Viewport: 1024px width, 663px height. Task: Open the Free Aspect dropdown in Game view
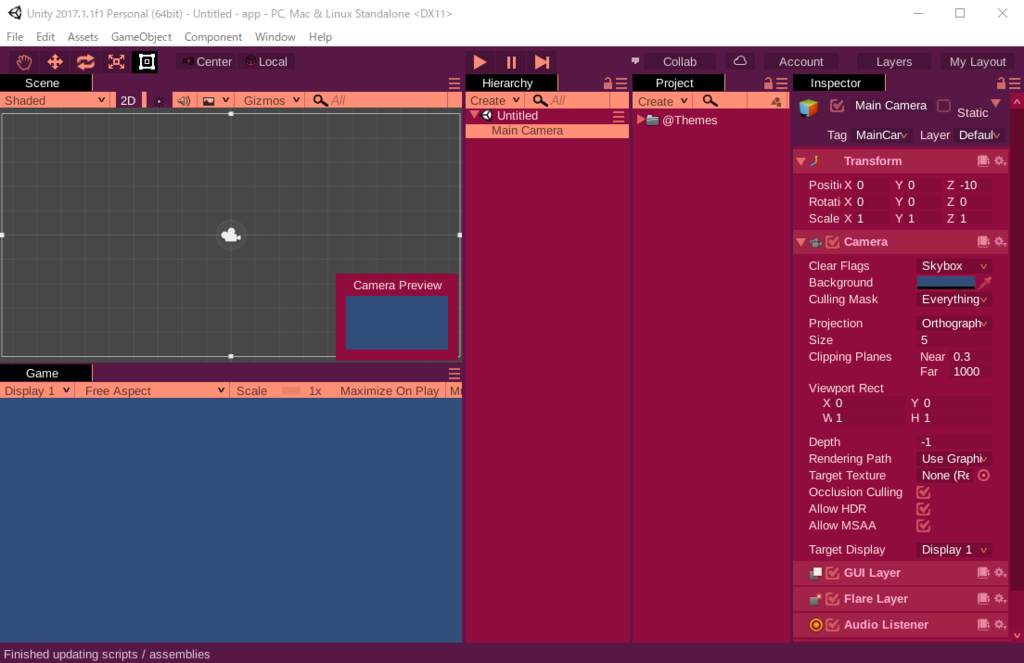click(x=152, y=390)
